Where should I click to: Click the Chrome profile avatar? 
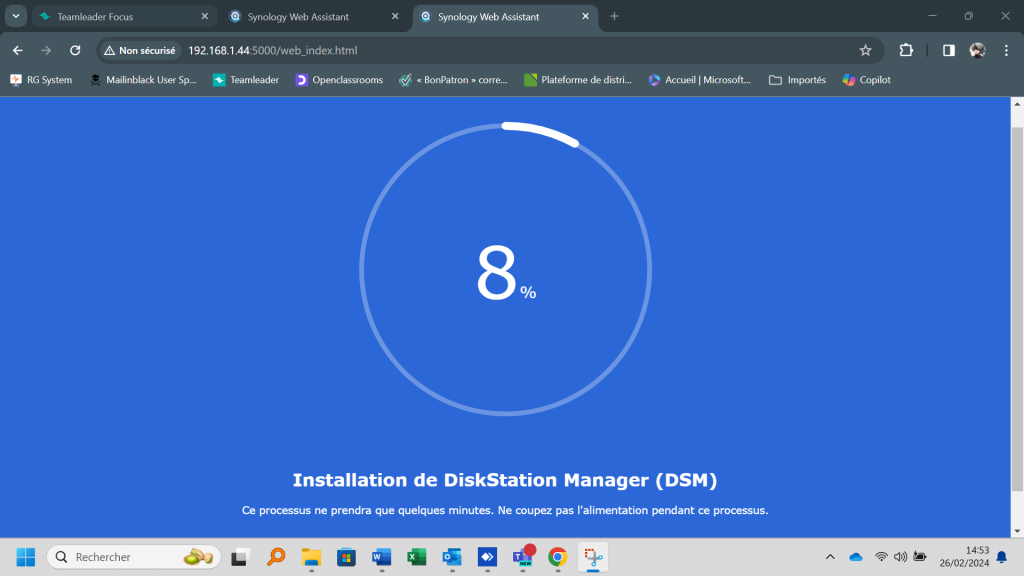[x=977, y=50]
